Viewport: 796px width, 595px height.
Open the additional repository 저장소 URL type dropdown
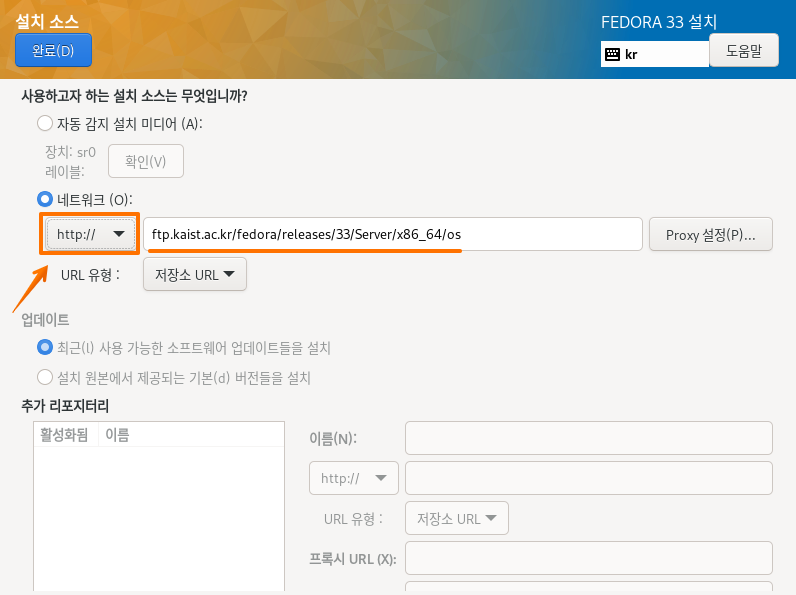click(x=457, y=518)
